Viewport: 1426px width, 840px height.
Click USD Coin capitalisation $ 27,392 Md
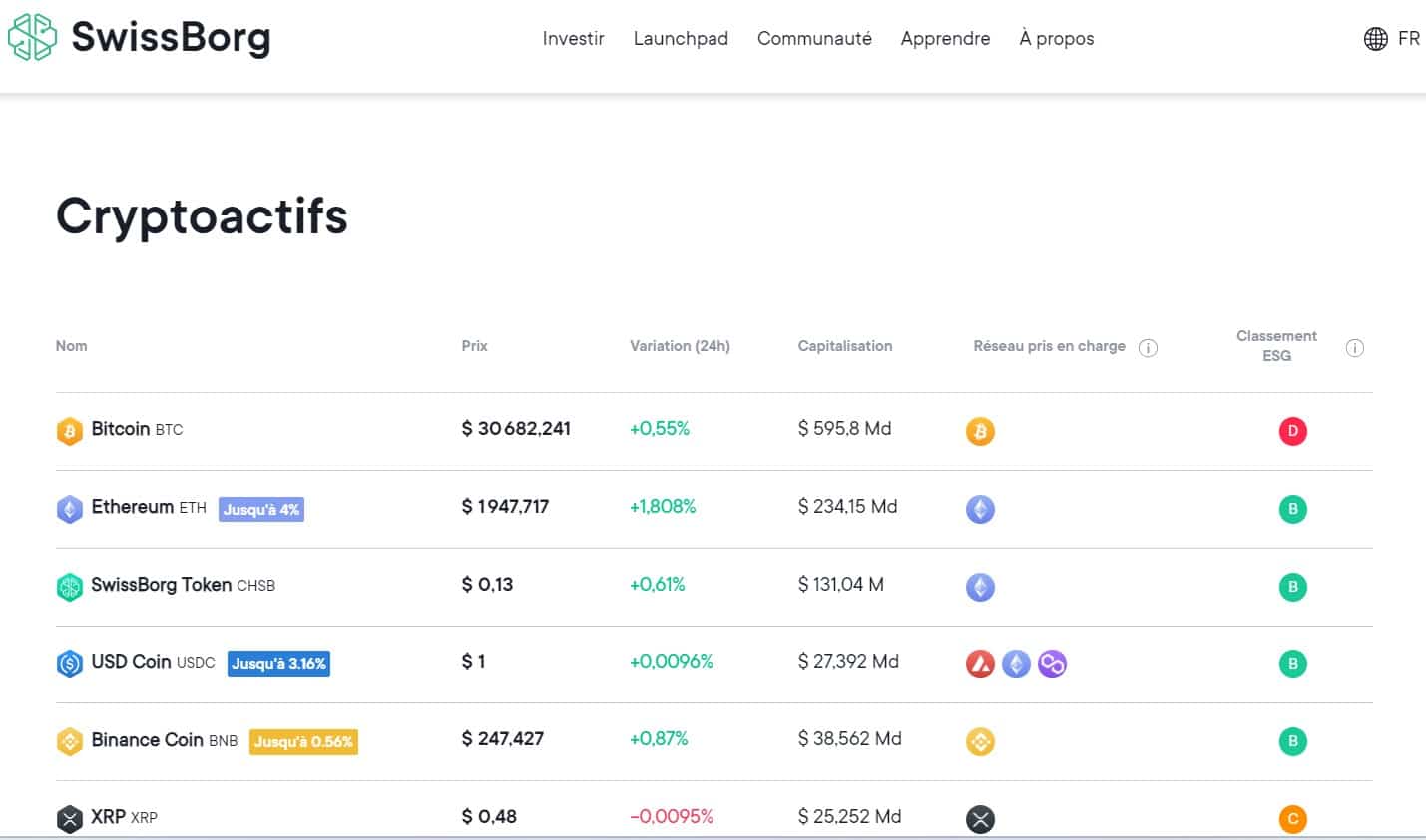coord(848,662)
